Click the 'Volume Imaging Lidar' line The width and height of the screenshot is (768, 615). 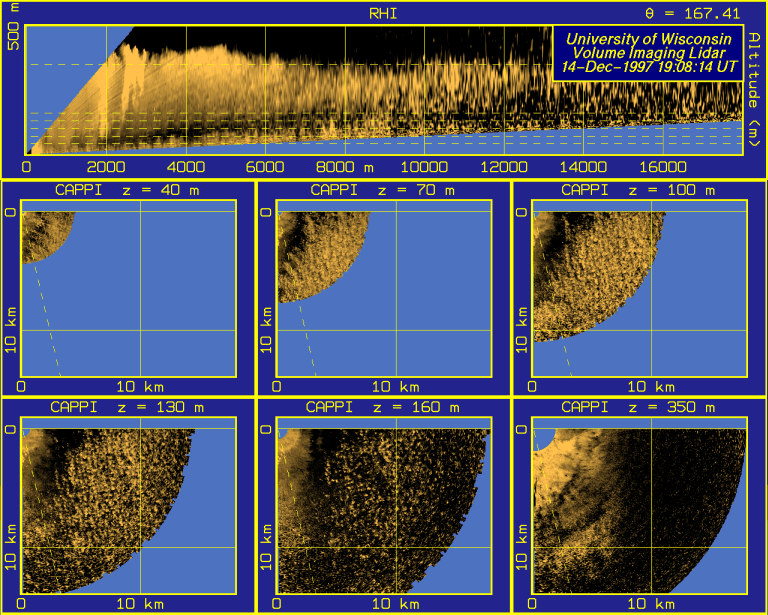tap(648, 52)
